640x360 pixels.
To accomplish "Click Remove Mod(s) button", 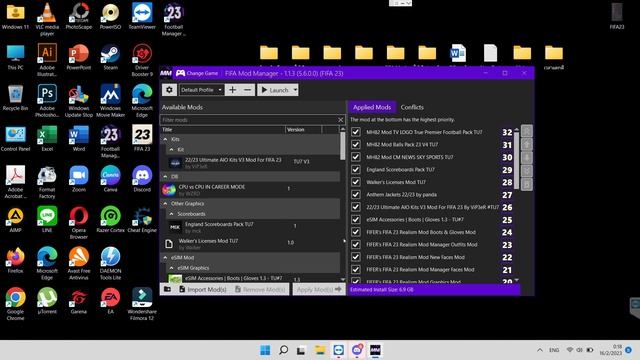I will [x=260, y=289].
